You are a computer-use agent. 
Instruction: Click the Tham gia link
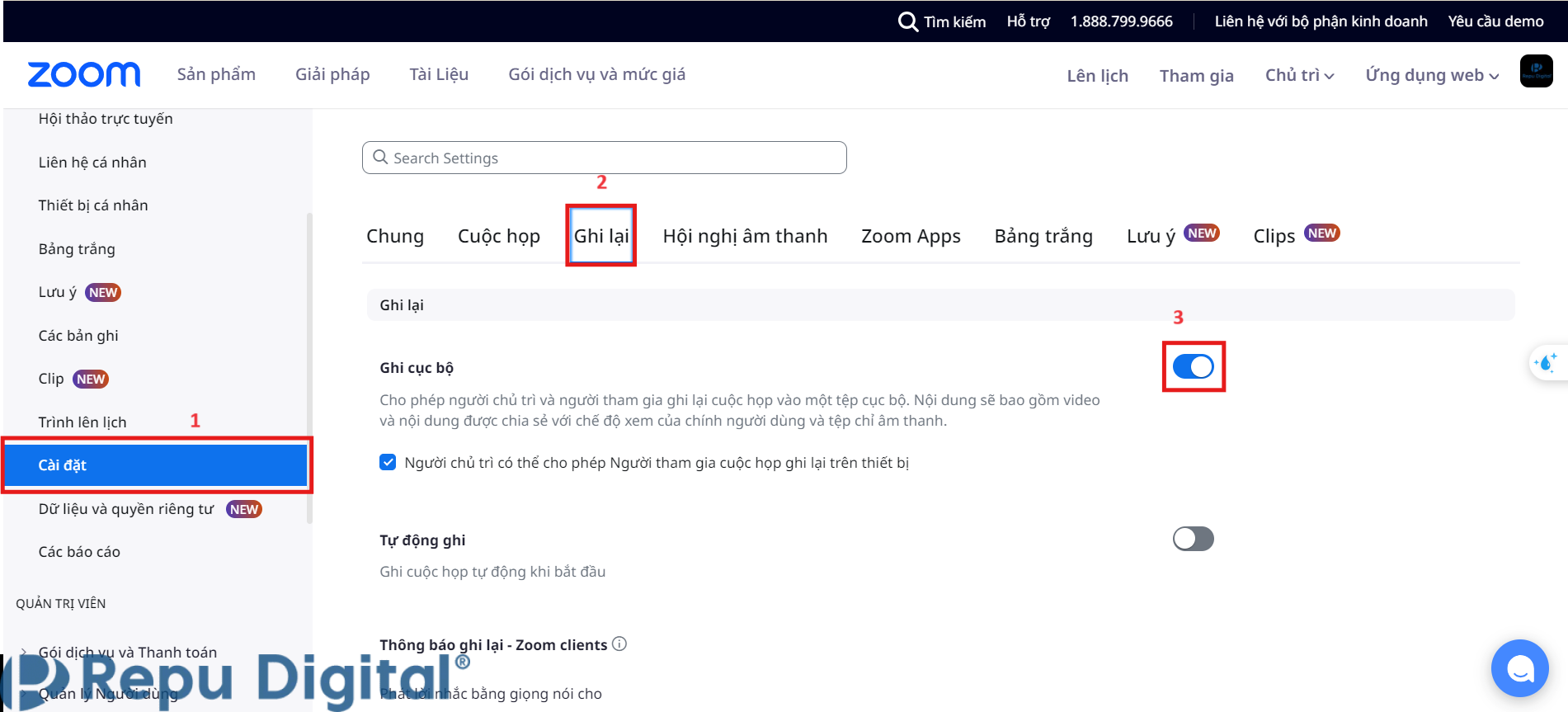tap(1196, 76)
